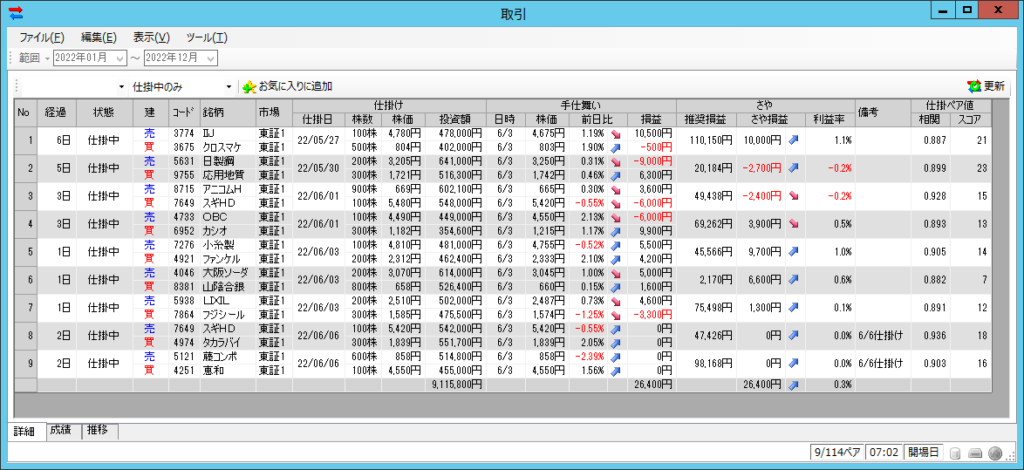The width and height of the screenshot is (1024, 470).
Task: Expand the 仕掛中のみ filter dropdown
Action: pyautogui.click(x=229, y=87)
